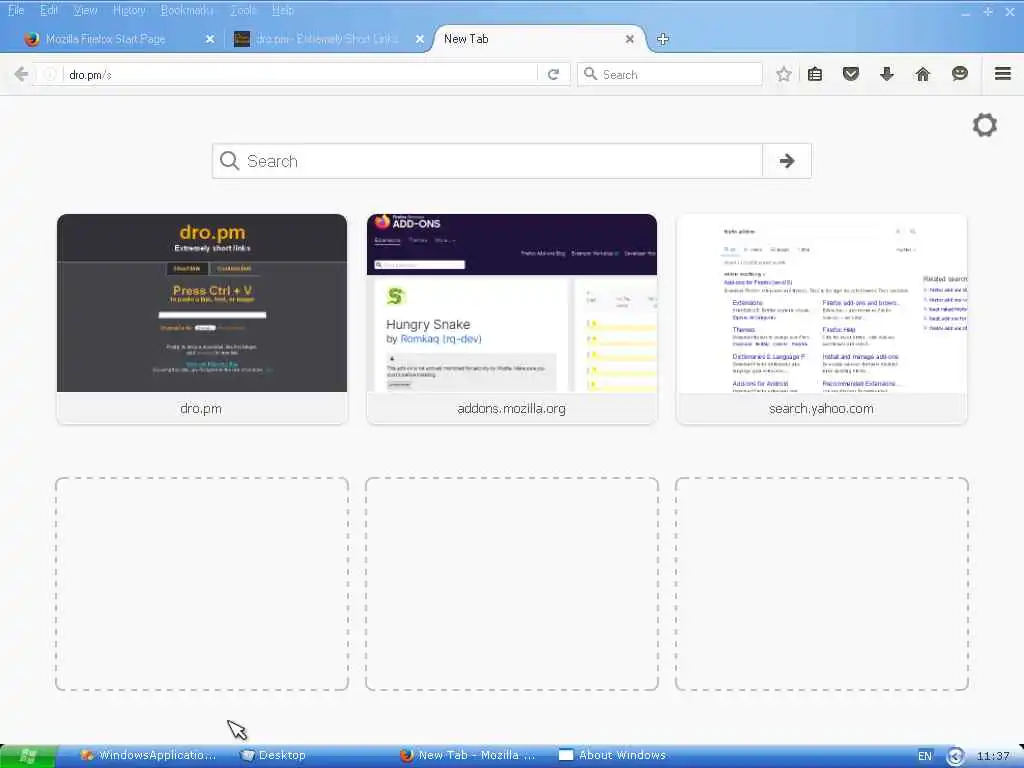Open the File menu
Screen dimensions: 1024x768
[16, 10]
